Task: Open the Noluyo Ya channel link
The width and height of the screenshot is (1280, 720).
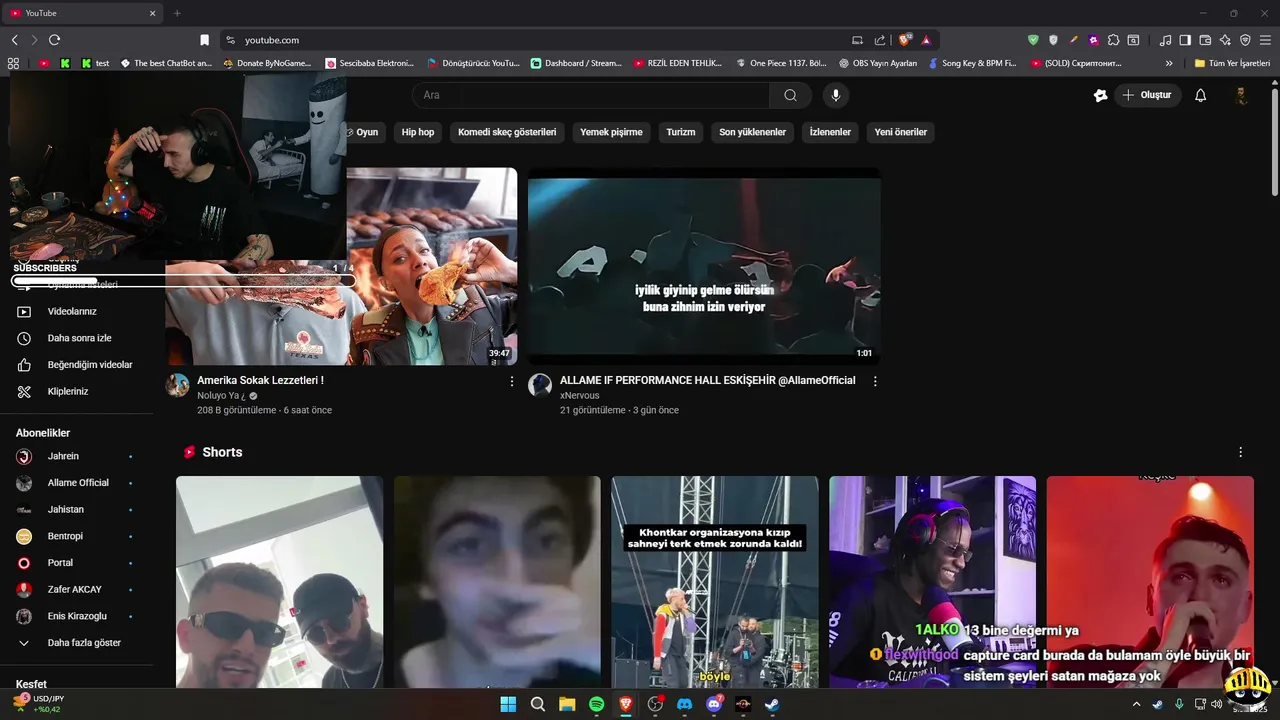Action: [222, 395]
